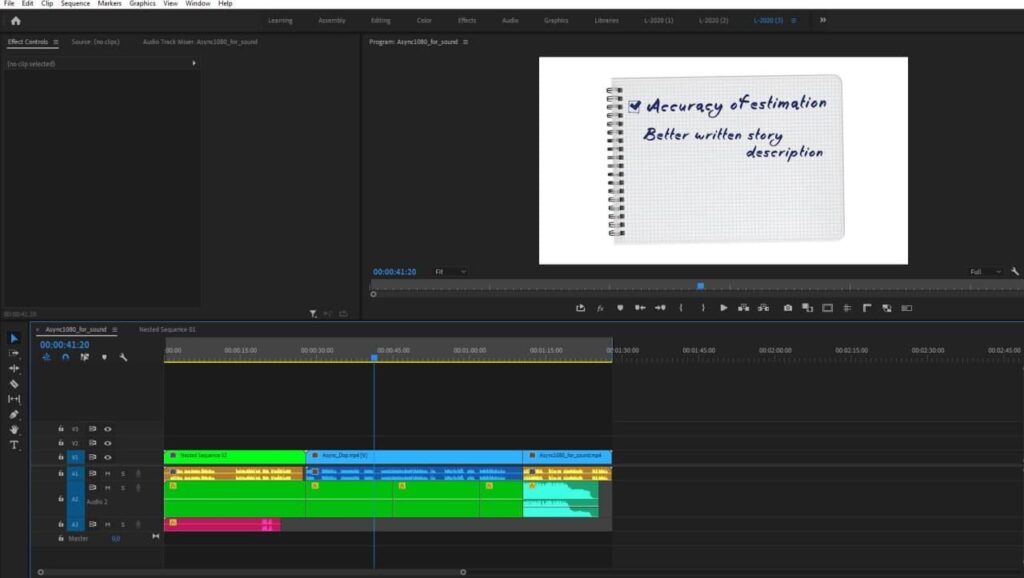1024x578 pixels.
Task: Toggle lock on track V2
Action: click(61, 443)
